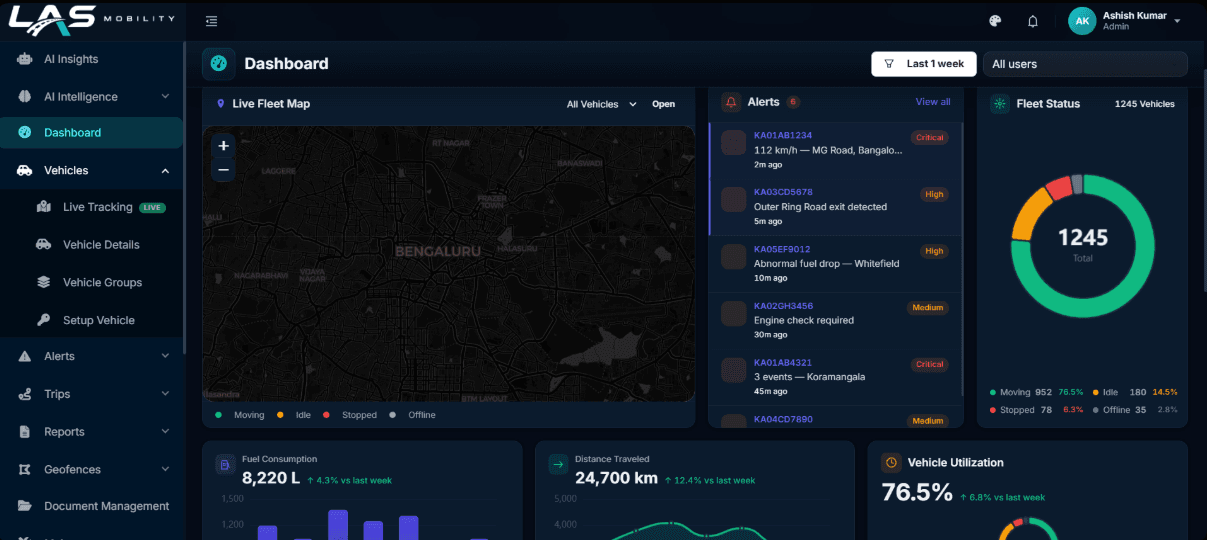Click the Document Management folder icon
Screen dimensions: 1207x540
tap(25, 506)
